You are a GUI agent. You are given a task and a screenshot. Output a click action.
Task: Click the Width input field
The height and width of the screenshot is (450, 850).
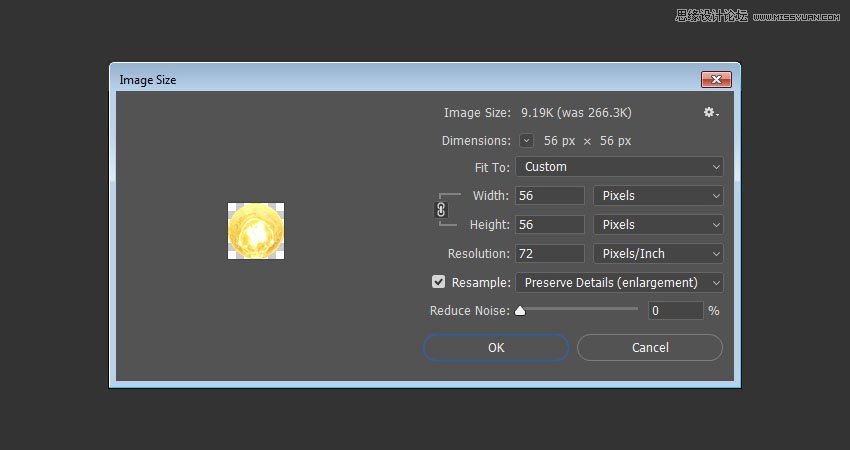coord(550,196)
